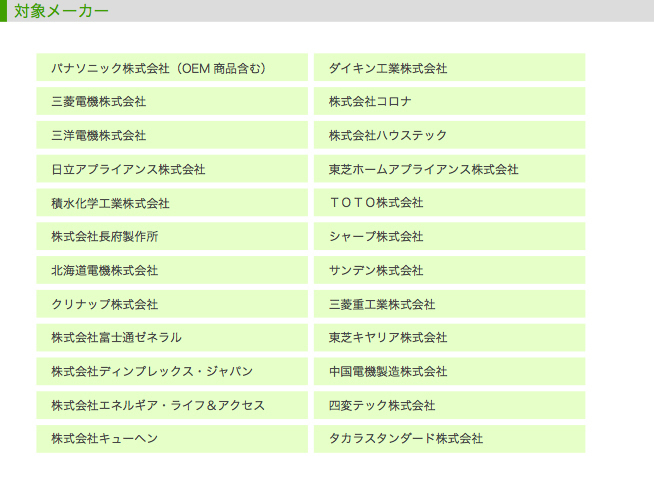Select the シャープ株式会社 cell

(x=449, y=236)
